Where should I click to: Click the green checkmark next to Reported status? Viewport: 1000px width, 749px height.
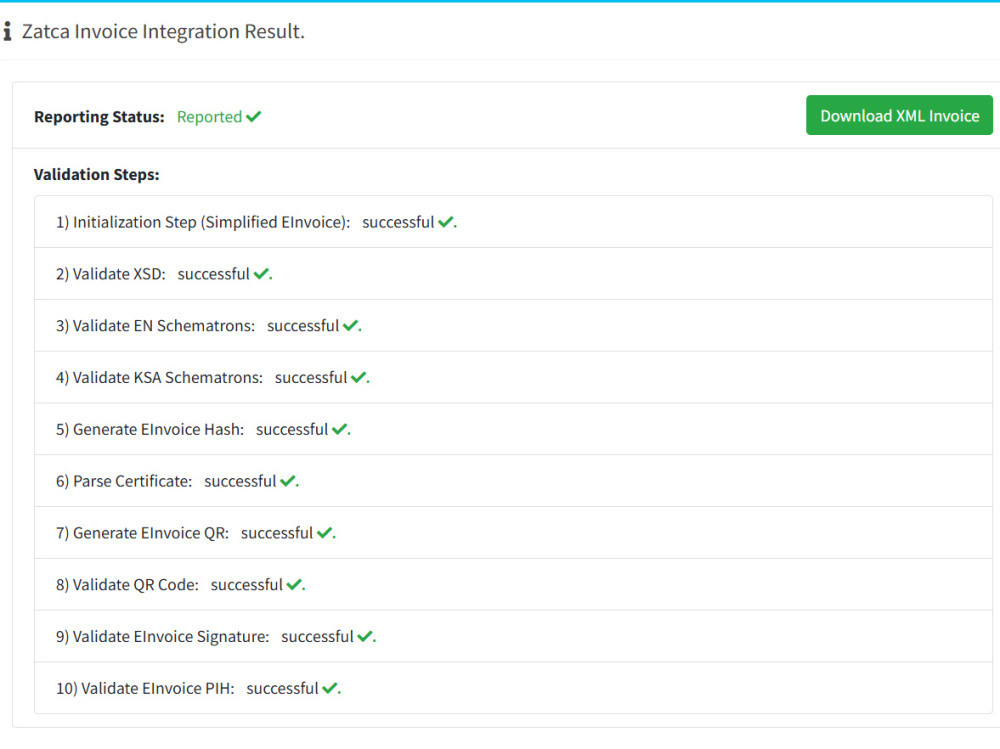[x=252, y=116]
